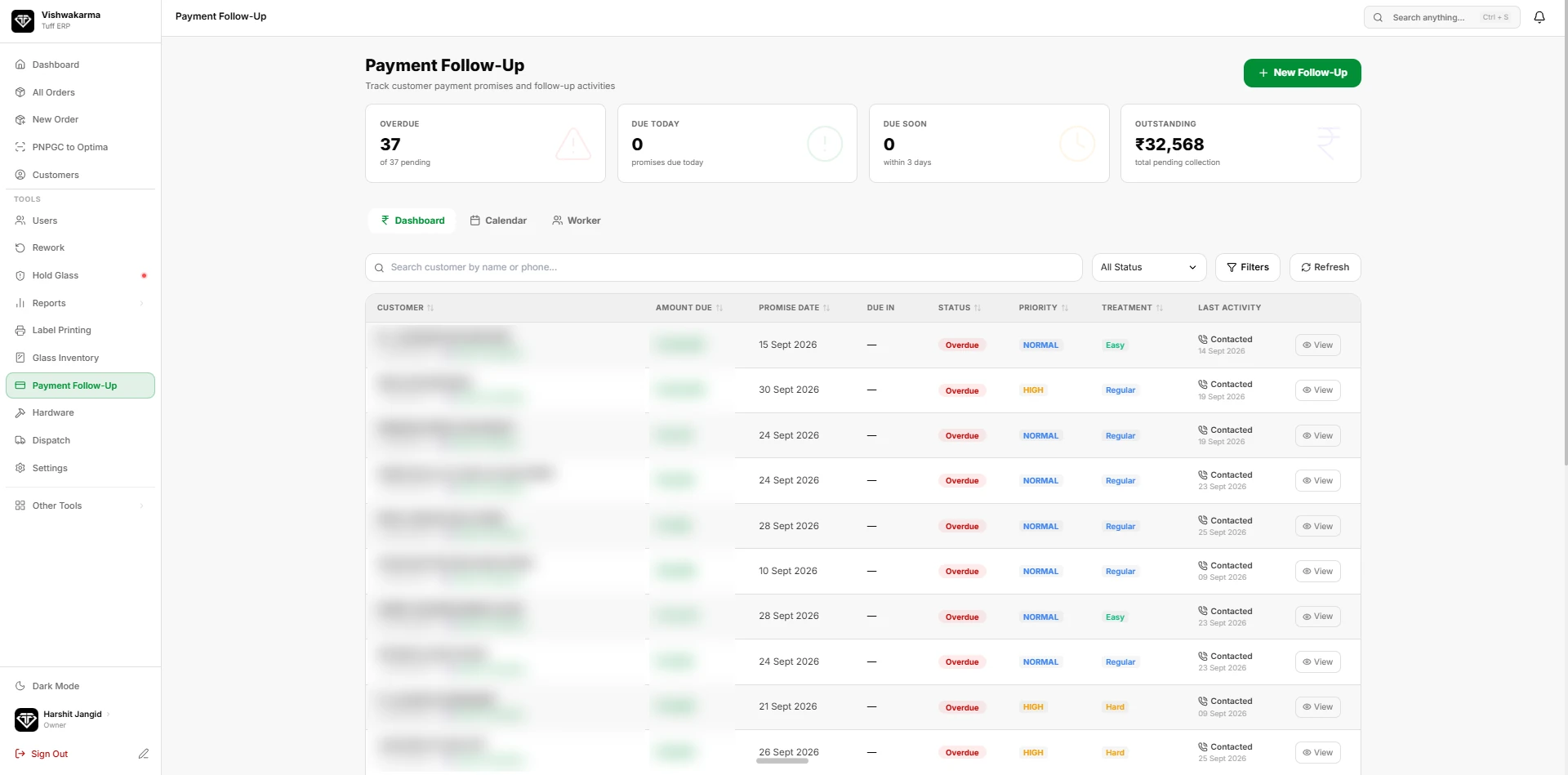Click the rupee icon on Outstanding card
Viewport: 1568px width, 775px height.
[x=1328, y=143]
